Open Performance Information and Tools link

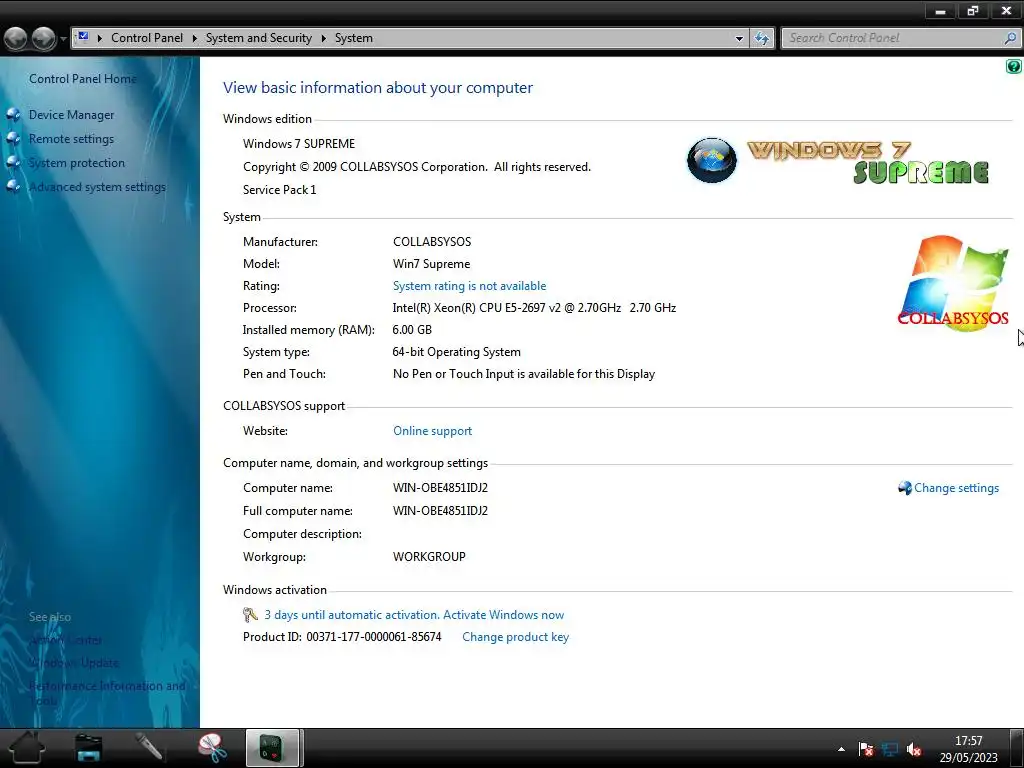point(107,693)
